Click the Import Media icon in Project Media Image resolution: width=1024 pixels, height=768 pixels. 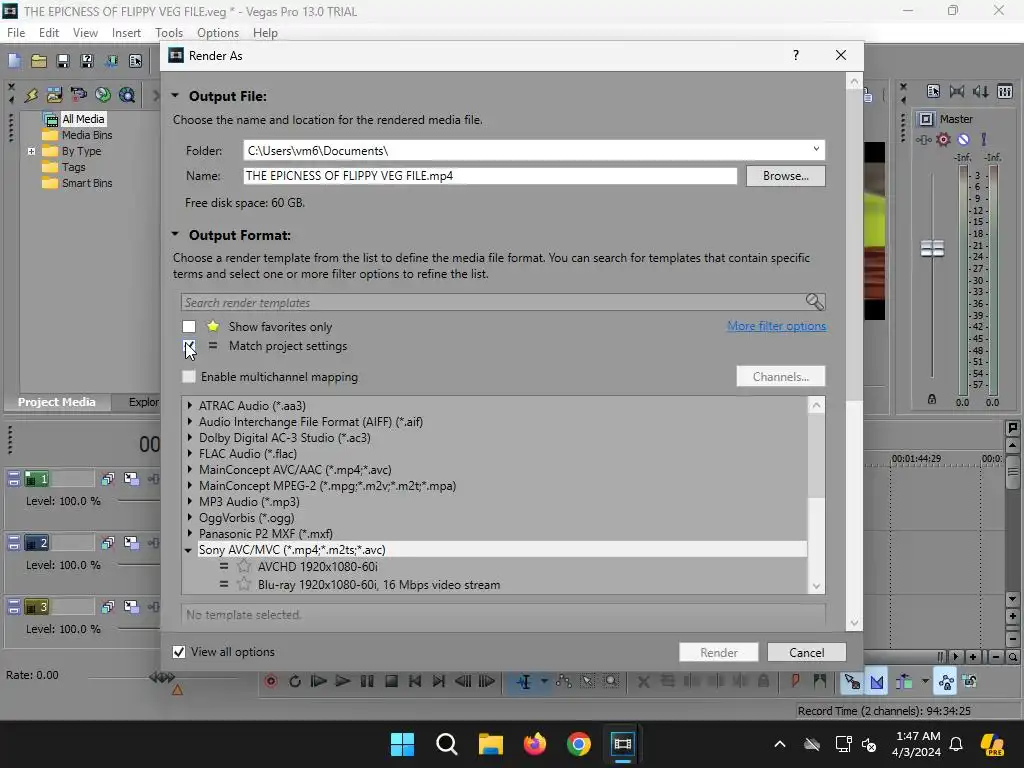click(54, 95)
